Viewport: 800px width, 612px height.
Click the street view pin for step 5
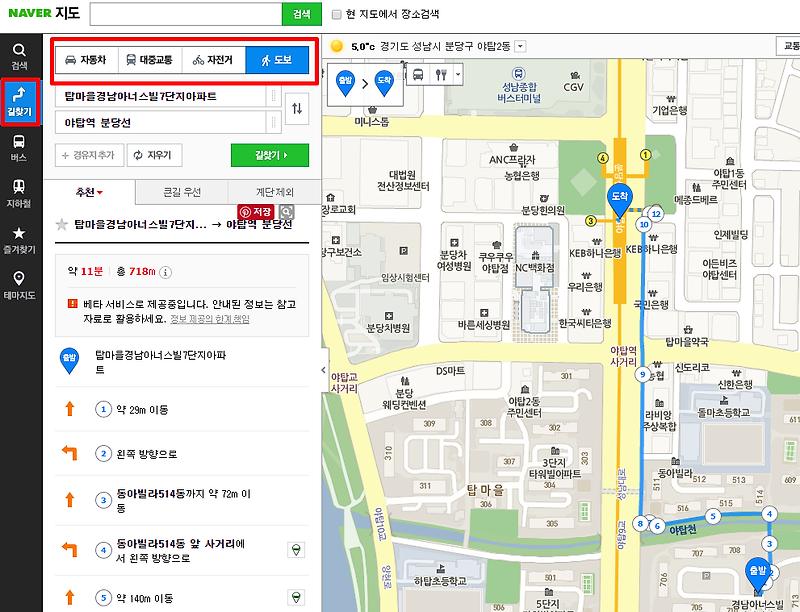click(295, 597)
